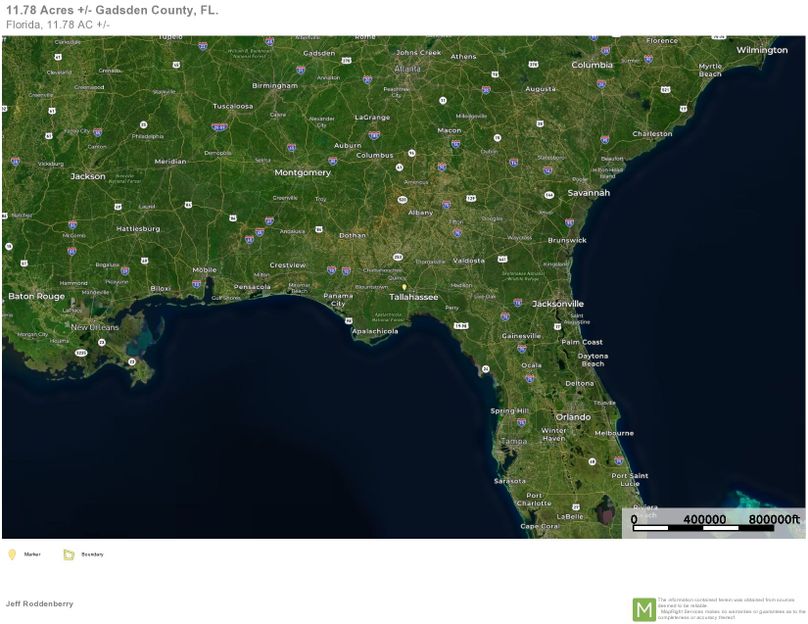Click the 'Florida, 11.78 AC +/-' subtitle
This screenshot has height=624, width=808.
click(x=58, y=24)
